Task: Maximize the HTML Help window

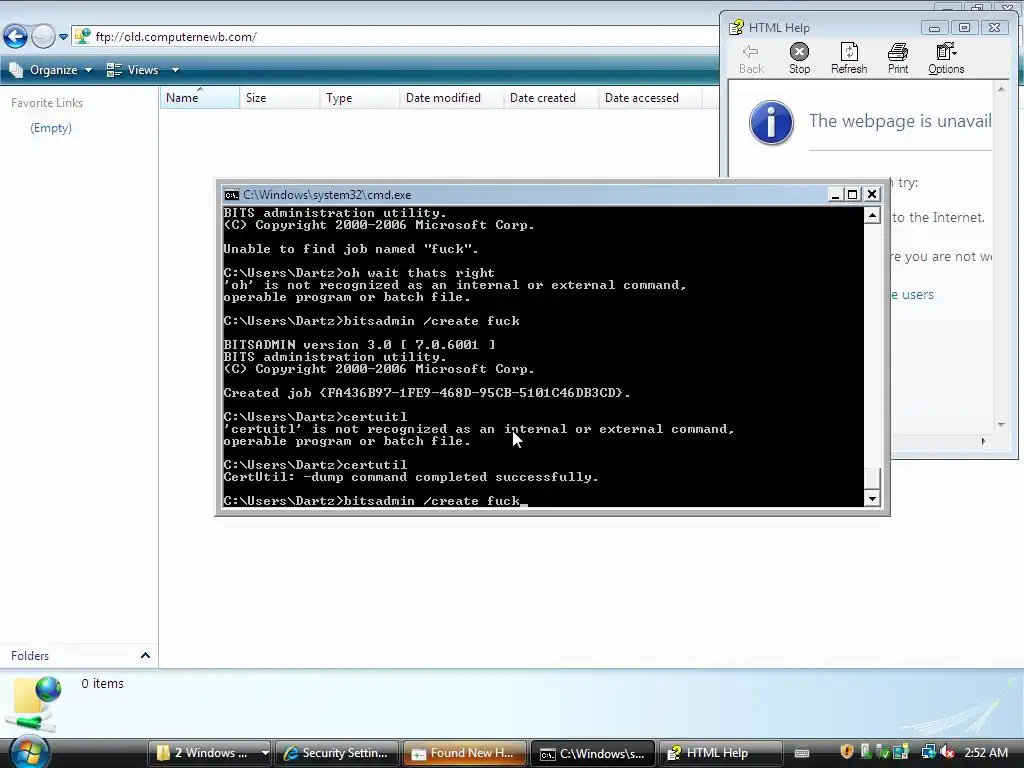Action: click(964, 27)
